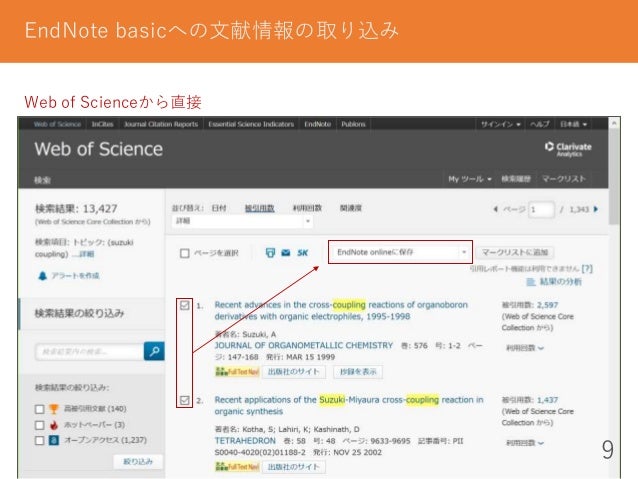Click the search magnifier button in refine box
Image resolution: width=638 pixels, height=479 pixels.
(154, 351)
